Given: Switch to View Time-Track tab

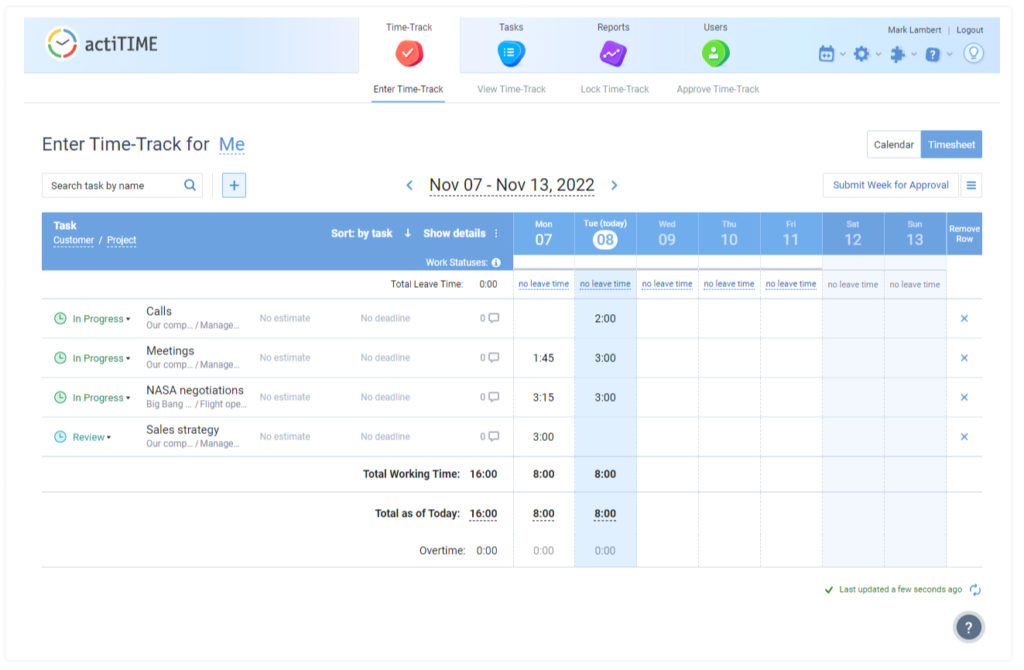Looking at the screenshot, I should 510,89.
